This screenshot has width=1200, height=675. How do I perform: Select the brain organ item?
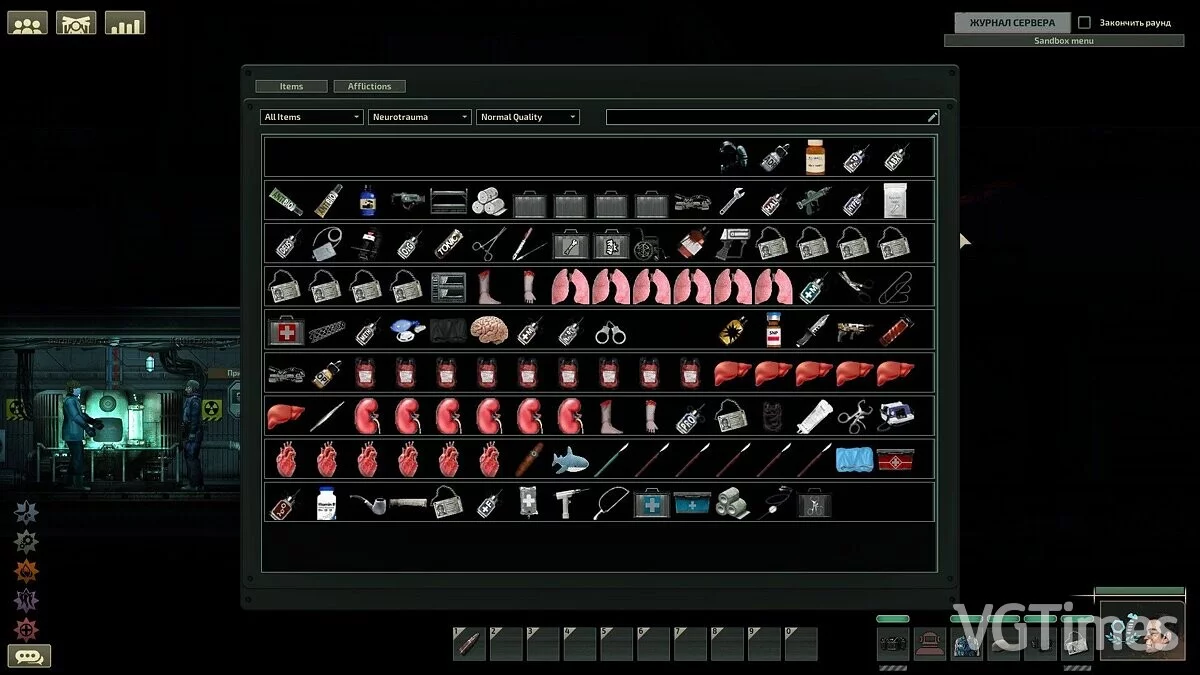(x=488, y=330)
